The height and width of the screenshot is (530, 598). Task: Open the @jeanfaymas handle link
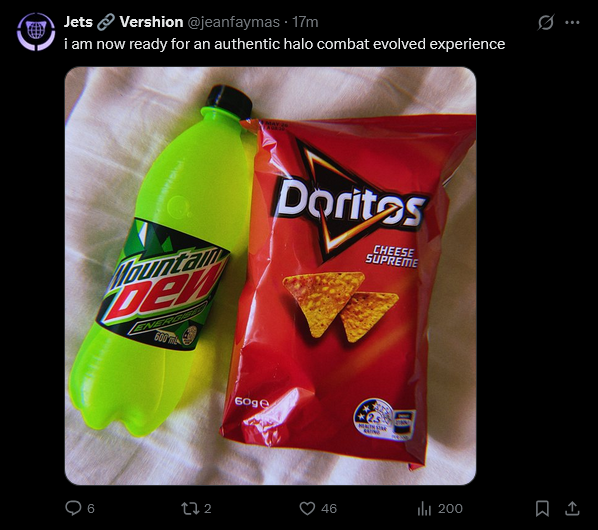[x=233, y=22]
